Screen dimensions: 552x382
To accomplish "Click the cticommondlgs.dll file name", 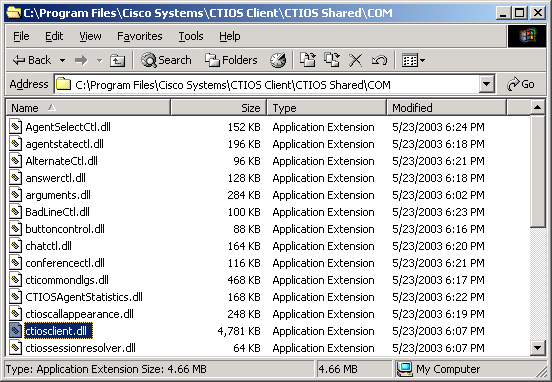I will click(67, 280).
